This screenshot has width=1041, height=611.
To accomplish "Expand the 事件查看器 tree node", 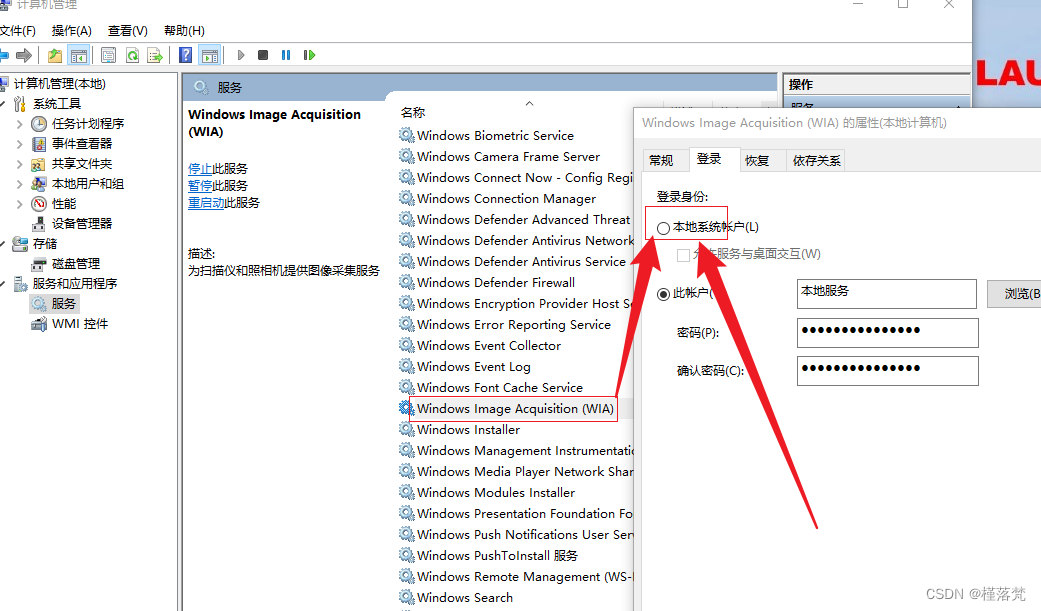I will [19, 144].
